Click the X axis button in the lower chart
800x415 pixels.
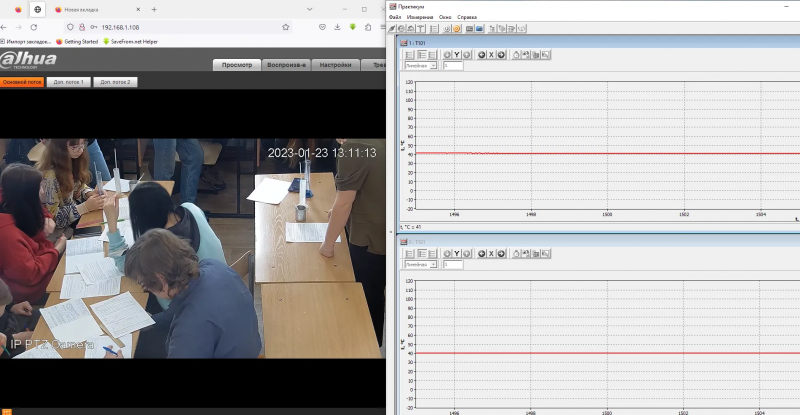click(x=491, y=253)
